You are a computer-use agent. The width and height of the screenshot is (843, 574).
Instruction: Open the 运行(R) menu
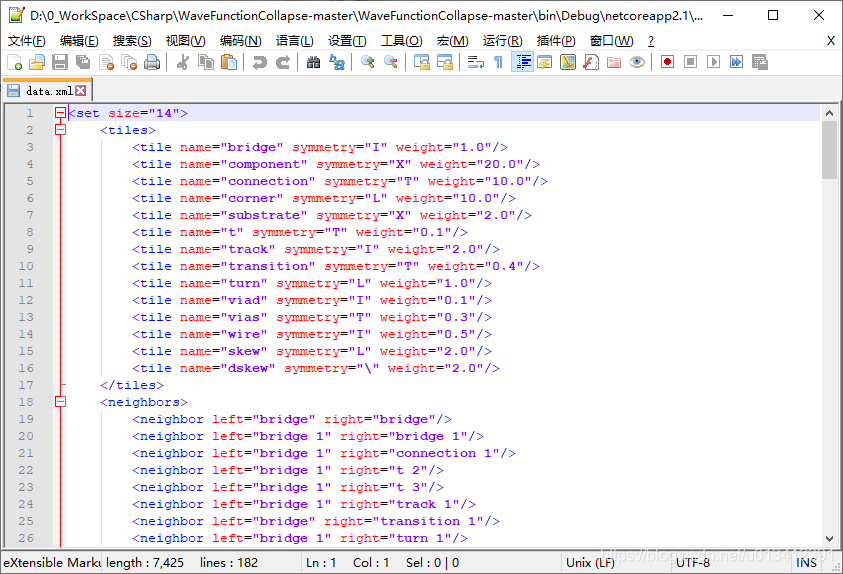(502, 41)
